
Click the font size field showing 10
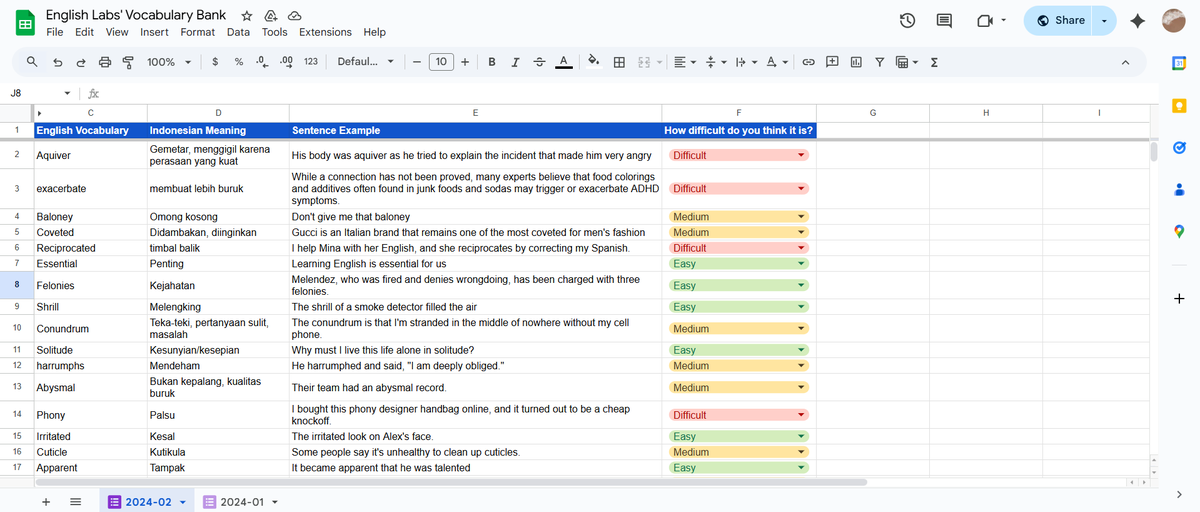pyautogui.click(x=441, y=62)
